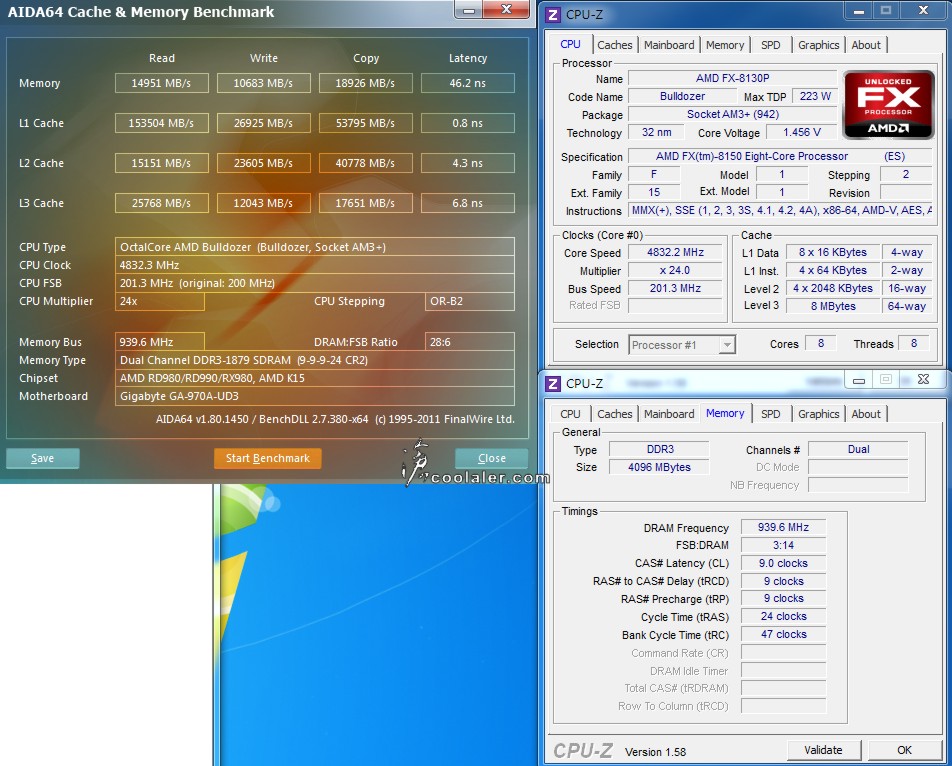Click DRAM:FSB Ratio field 28:6
The height and width of the screenshot is (766, 952).
[x=469, y=342]
